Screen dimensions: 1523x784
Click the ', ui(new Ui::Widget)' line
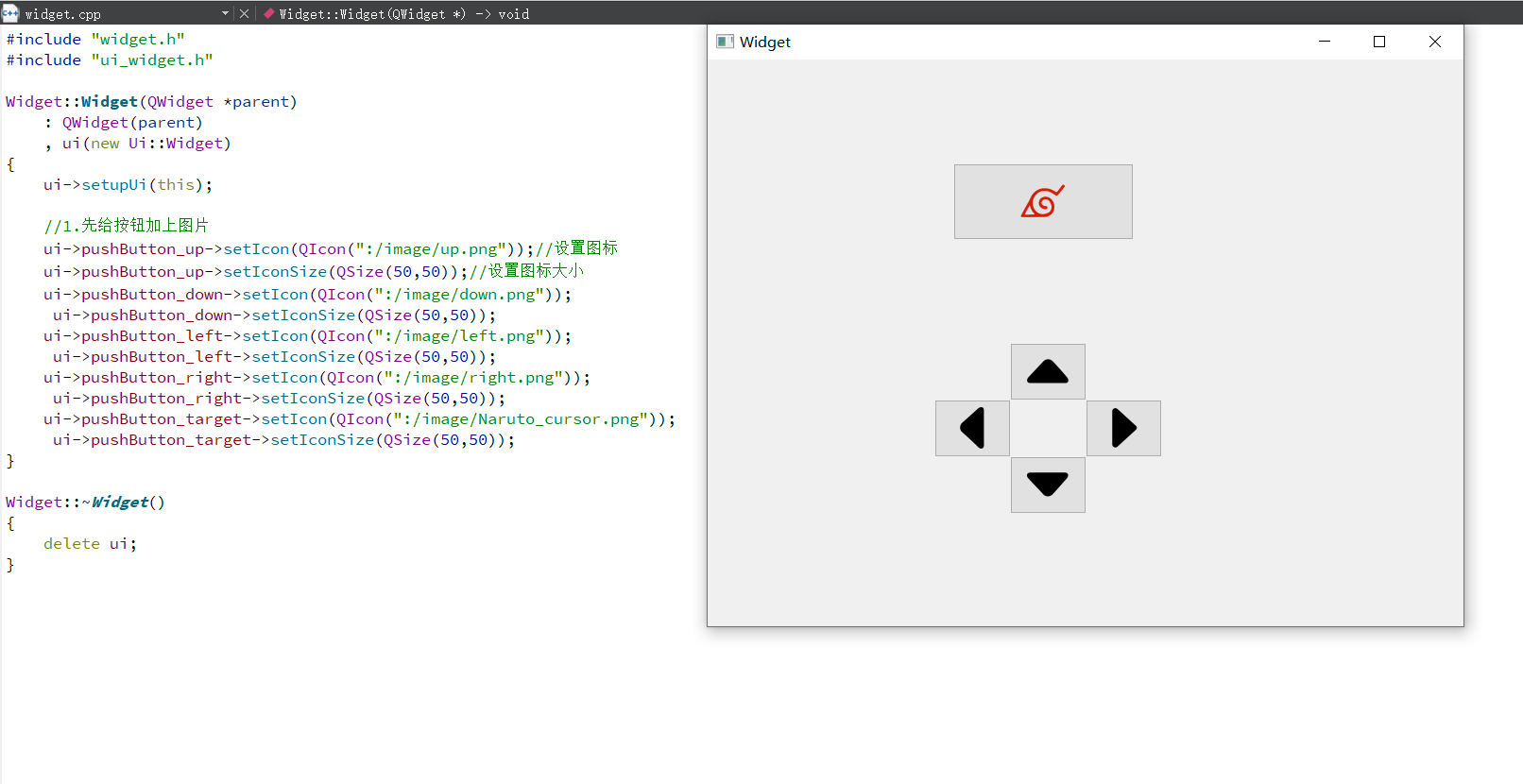(x=137, y=143)
